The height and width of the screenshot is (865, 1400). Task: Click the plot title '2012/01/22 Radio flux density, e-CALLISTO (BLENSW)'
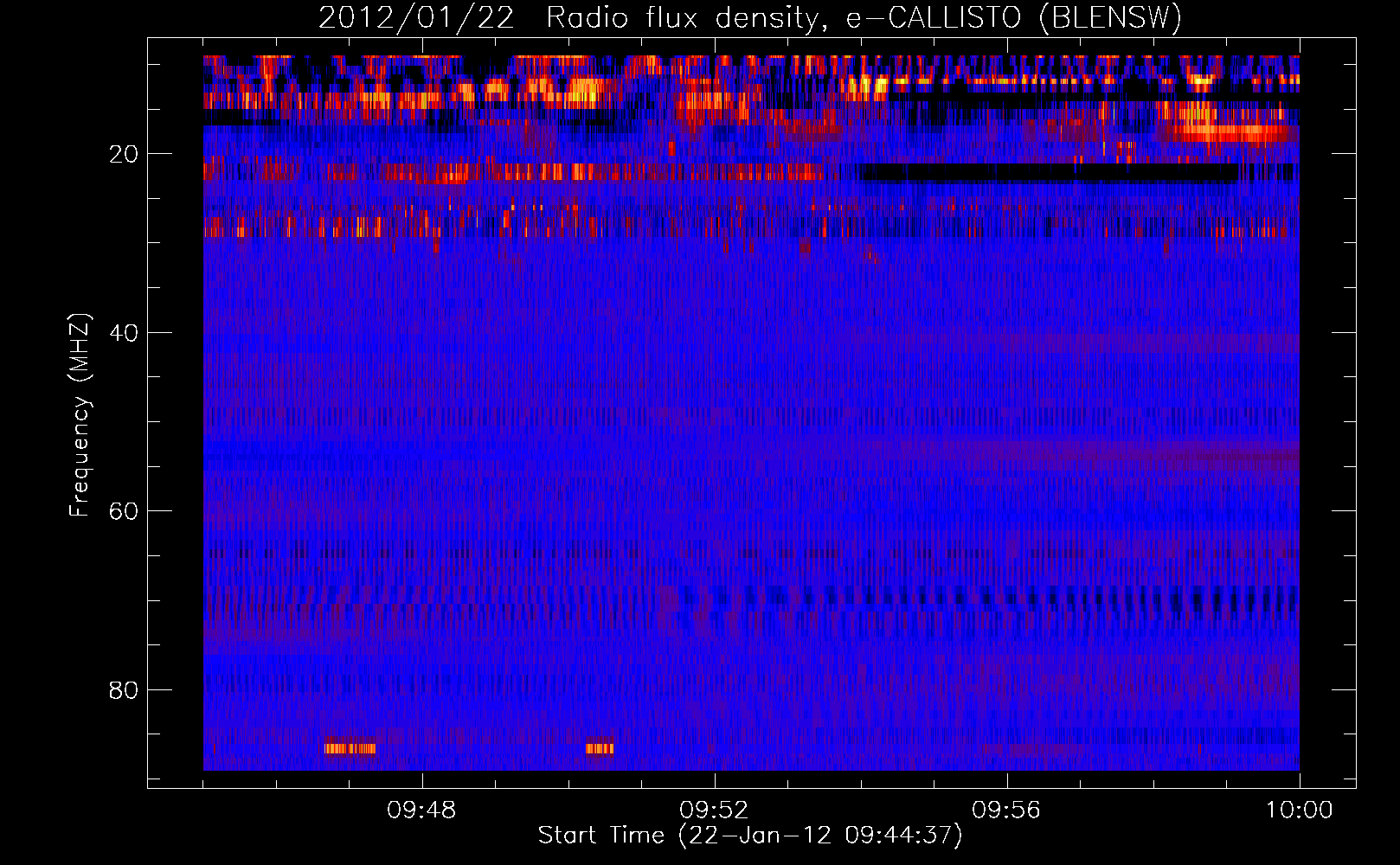click(x=750, y=18)
